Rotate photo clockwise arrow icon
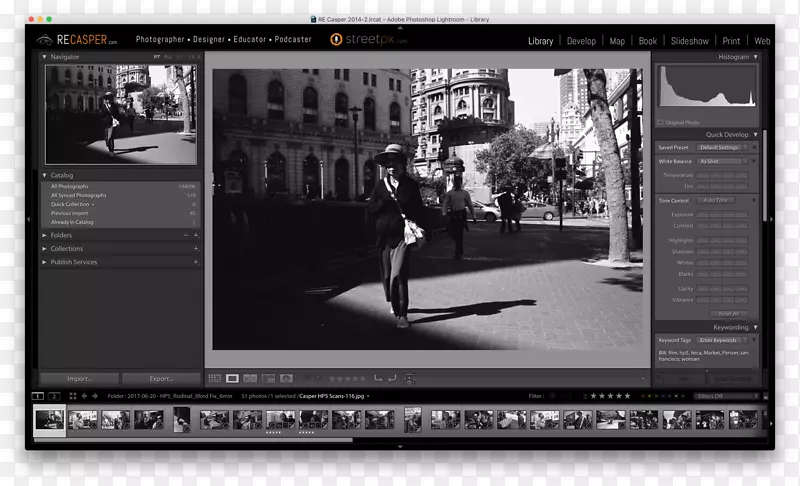This screenshot has width=800, height=486. (392, 378)
